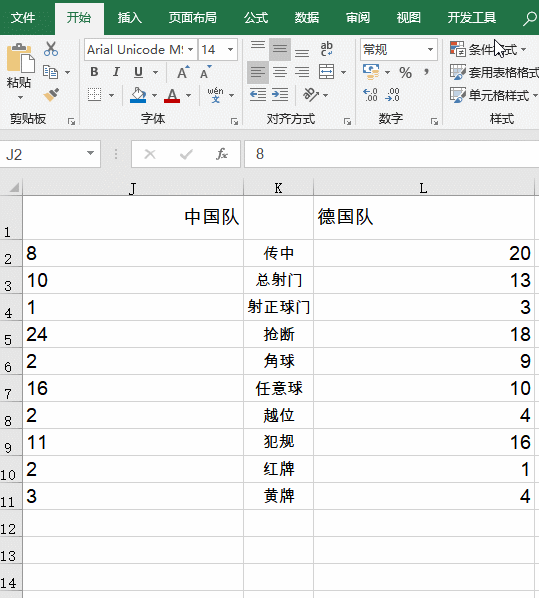
Task: Toggle Bold formatting
Action: click(x=94, y=72)
